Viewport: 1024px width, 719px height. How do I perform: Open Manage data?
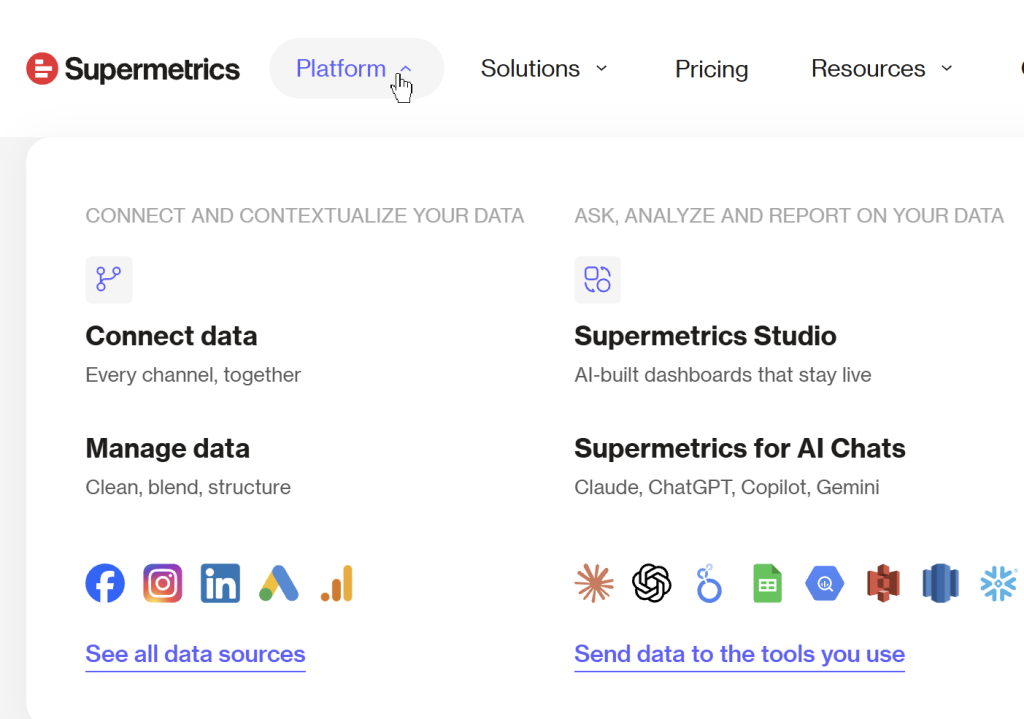[168, 448]
